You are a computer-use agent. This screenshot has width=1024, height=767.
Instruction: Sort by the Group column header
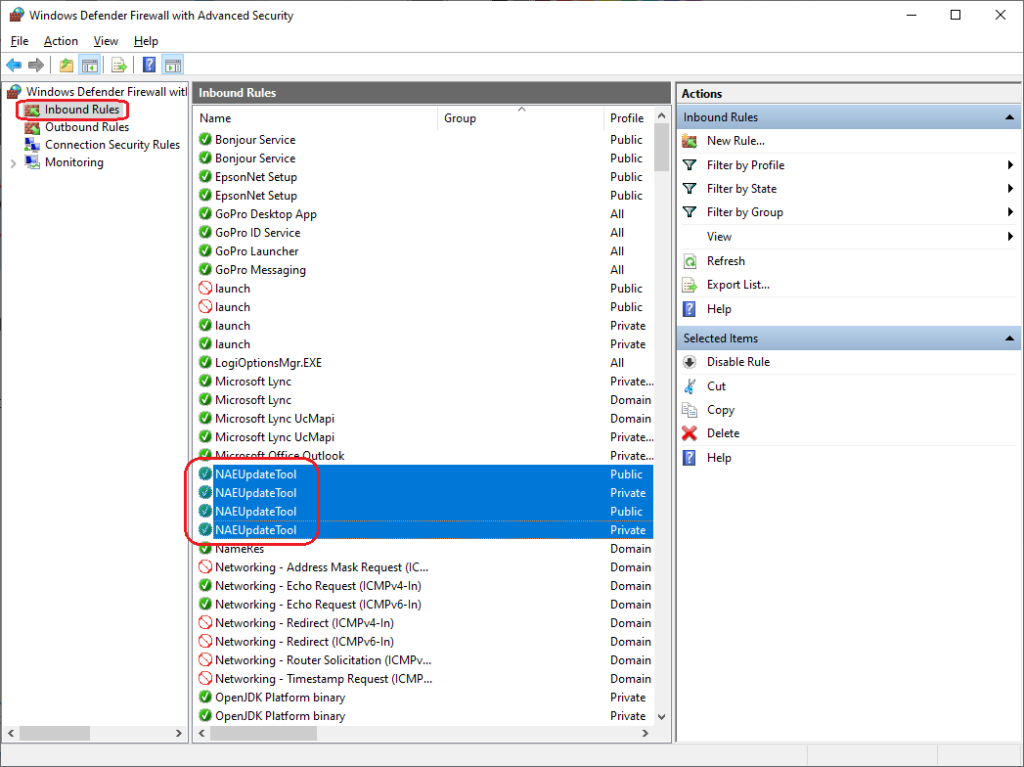(x=520, y=118)
